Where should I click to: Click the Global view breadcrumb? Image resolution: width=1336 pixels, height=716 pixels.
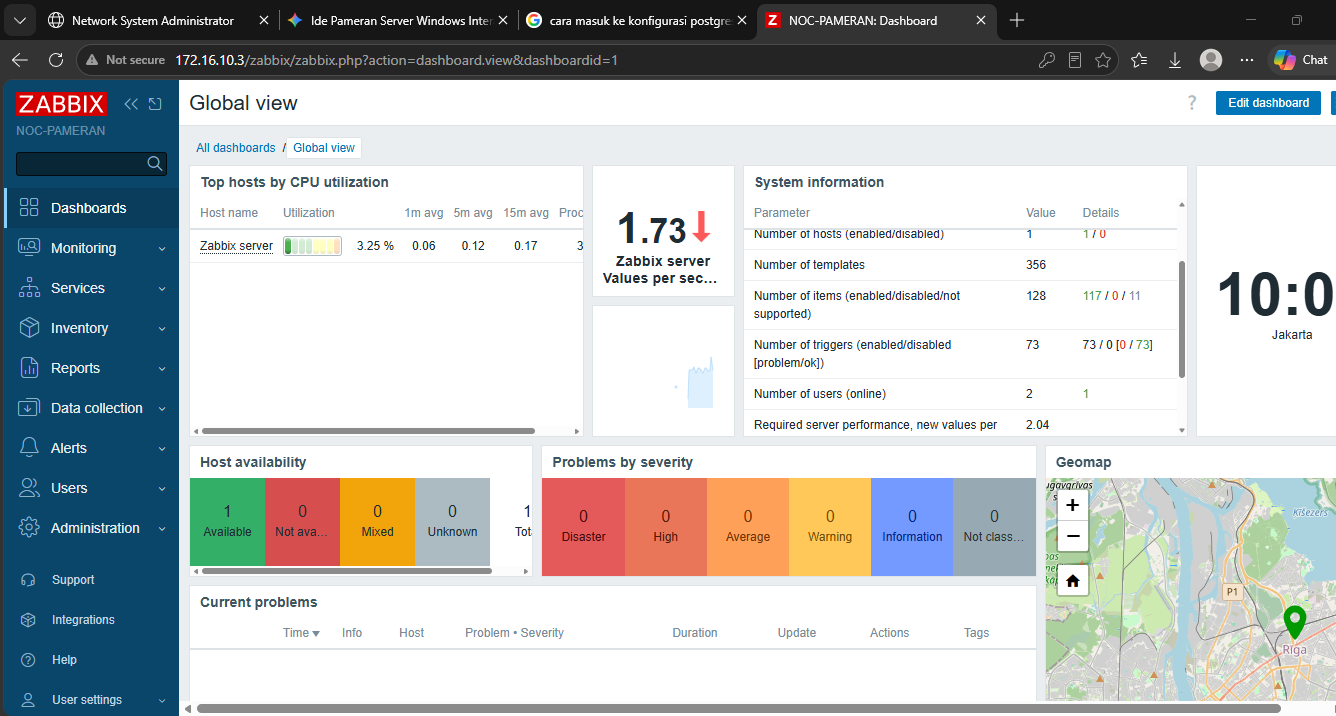point(324,148)
